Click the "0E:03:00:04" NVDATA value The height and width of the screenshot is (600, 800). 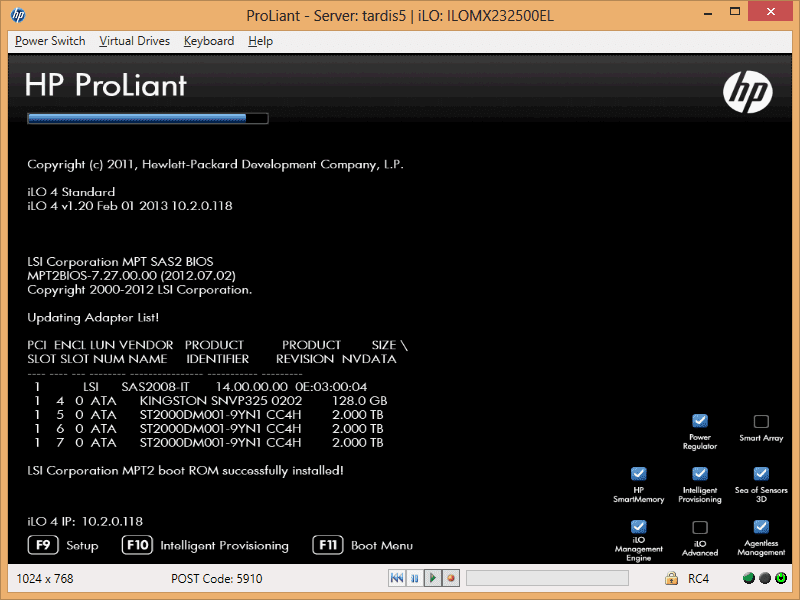tap(331, 387)
